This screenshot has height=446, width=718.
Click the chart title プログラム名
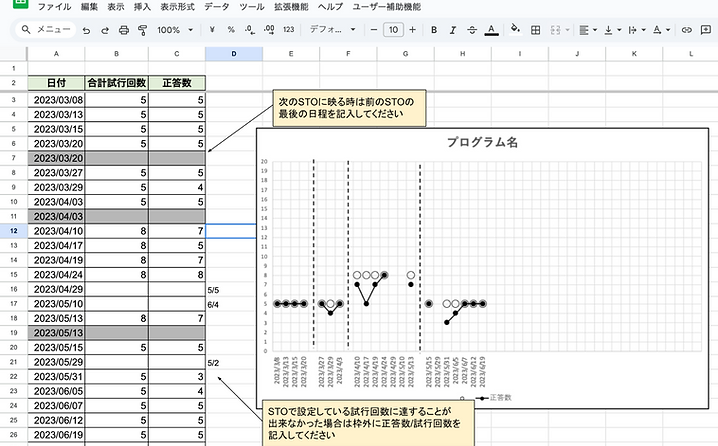coord(482,142)
